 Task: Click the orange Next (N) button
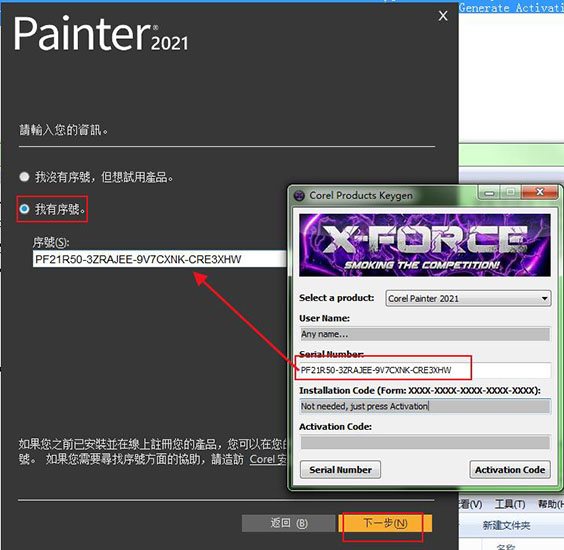385,523
